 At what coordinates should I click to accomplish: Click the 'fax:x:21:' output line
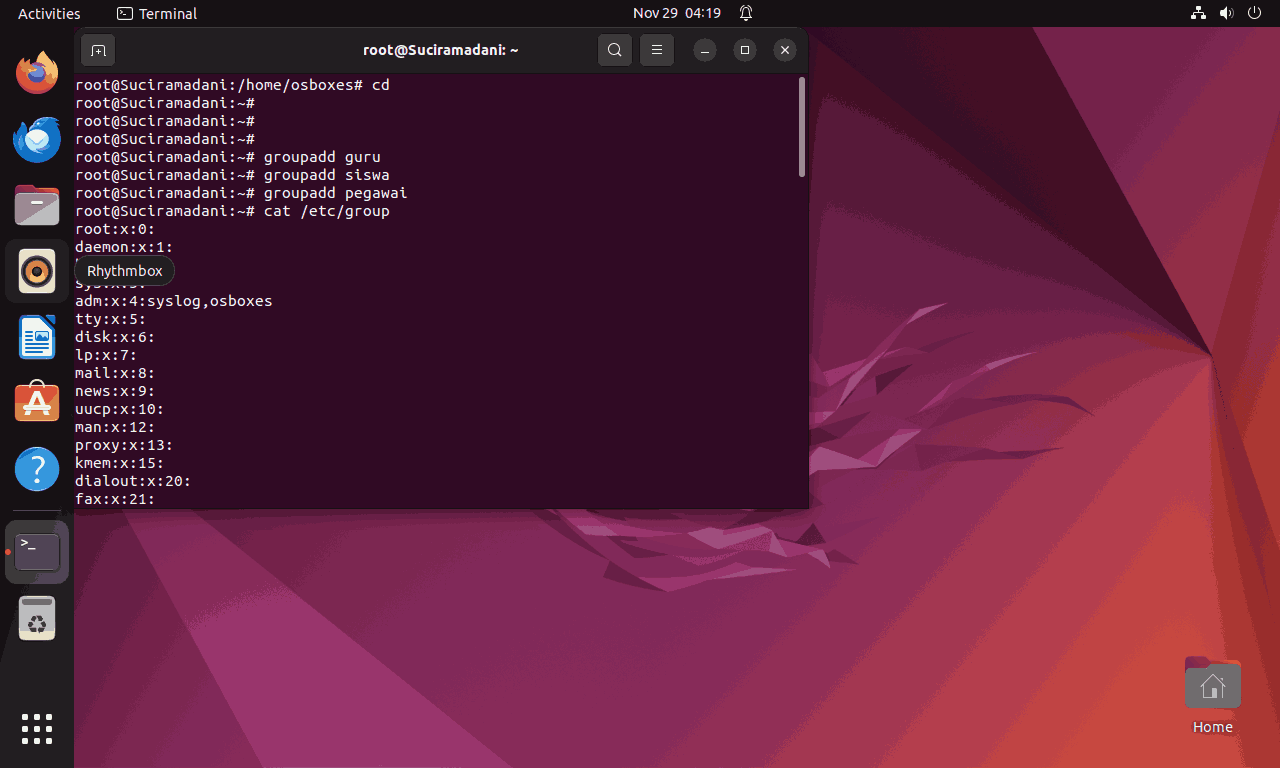tap(115, 499)
